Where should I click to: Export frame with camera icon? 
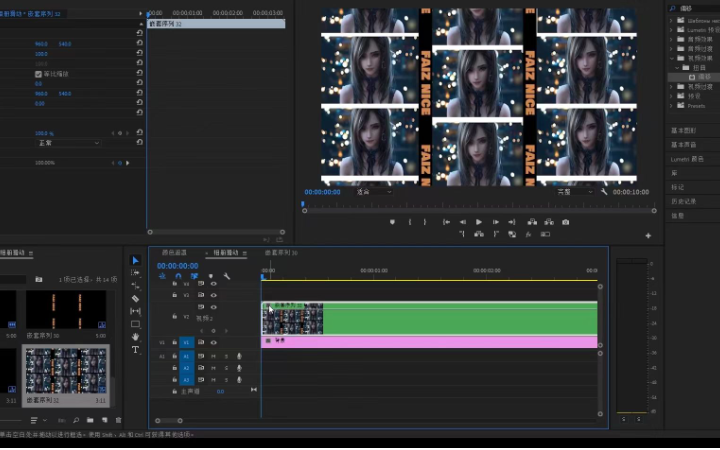pos(566,222)
